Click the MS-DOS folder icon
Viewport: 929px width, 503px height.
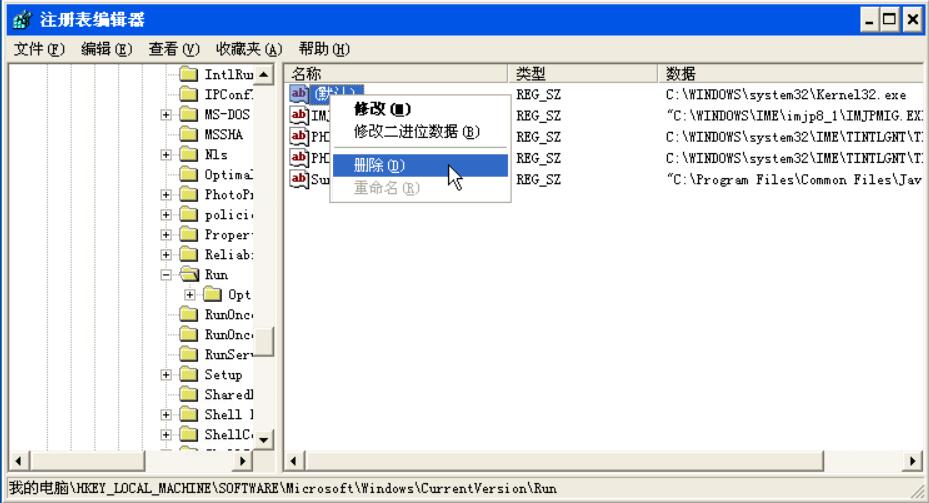pyautogui.click(x=188, y=114)
